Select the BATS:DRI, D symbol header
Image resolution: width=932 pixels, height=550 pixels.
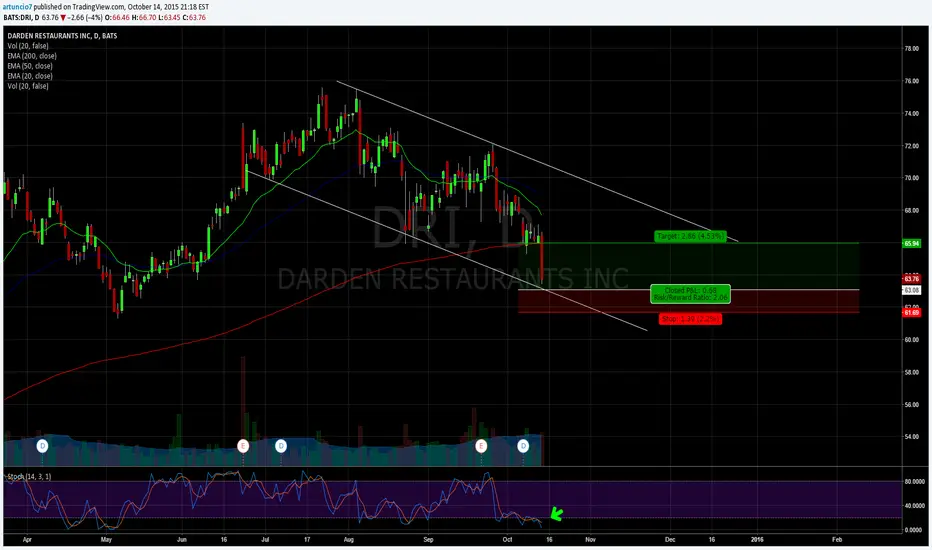click(x=21, y=17)
